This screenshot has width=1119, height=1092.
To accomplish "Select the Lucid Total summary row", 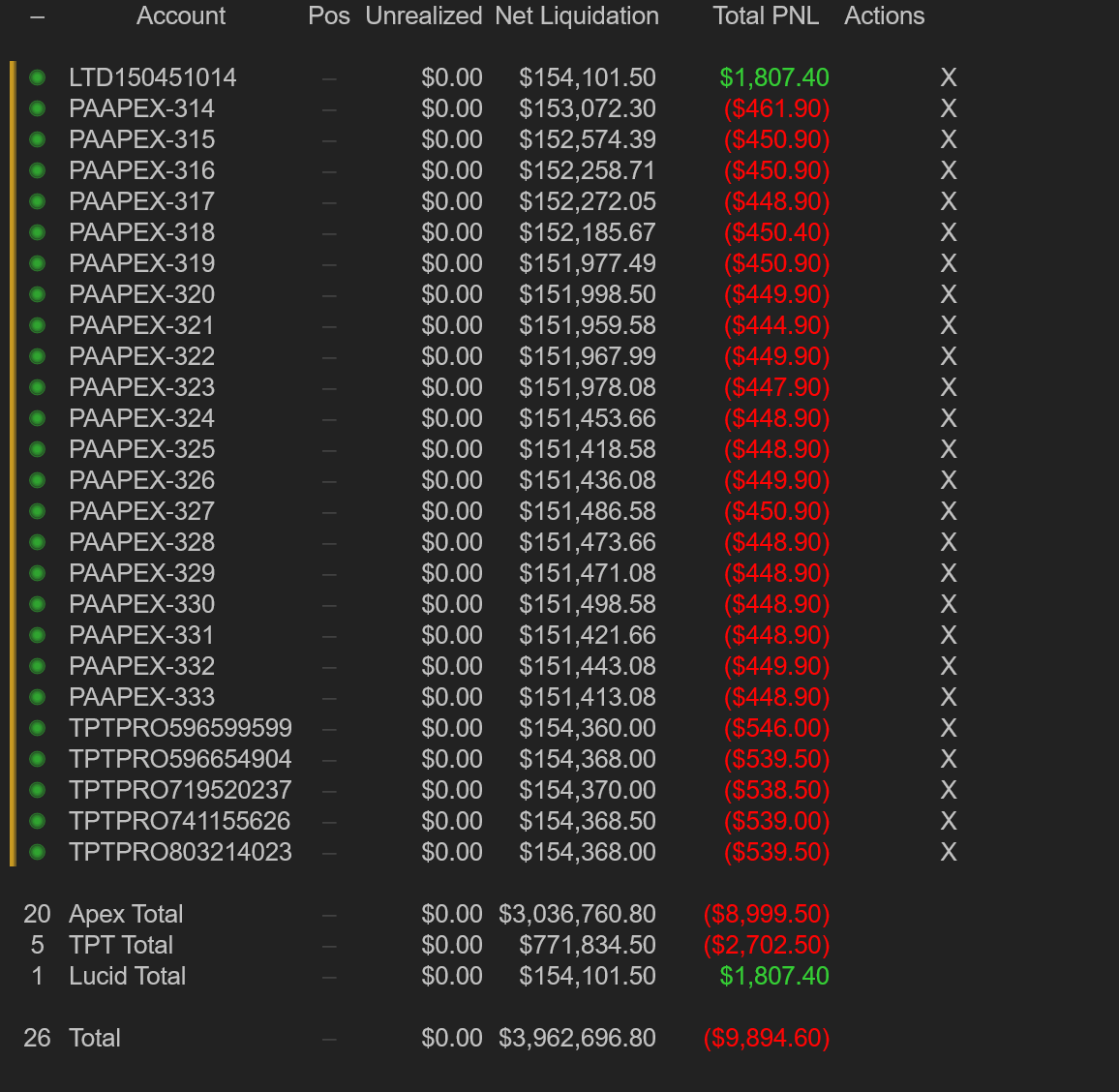I will [x=427, y=976].
